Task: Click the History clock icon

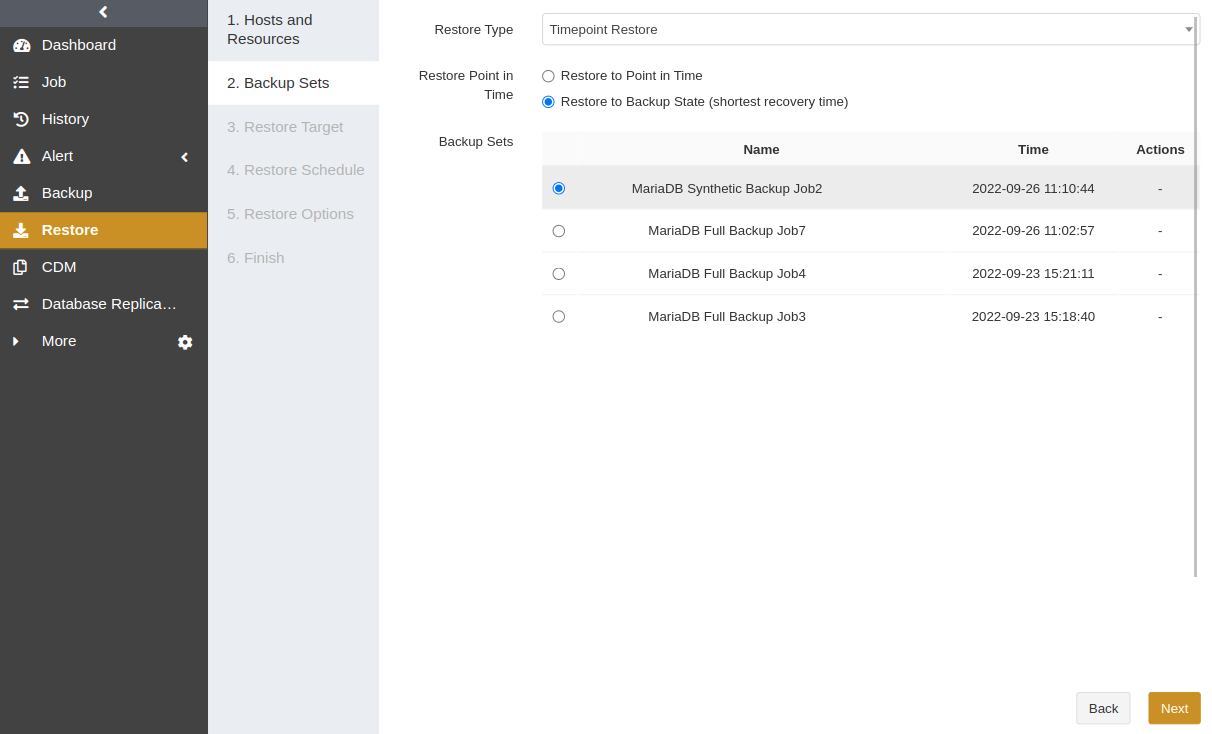Action: pos(21,119)
